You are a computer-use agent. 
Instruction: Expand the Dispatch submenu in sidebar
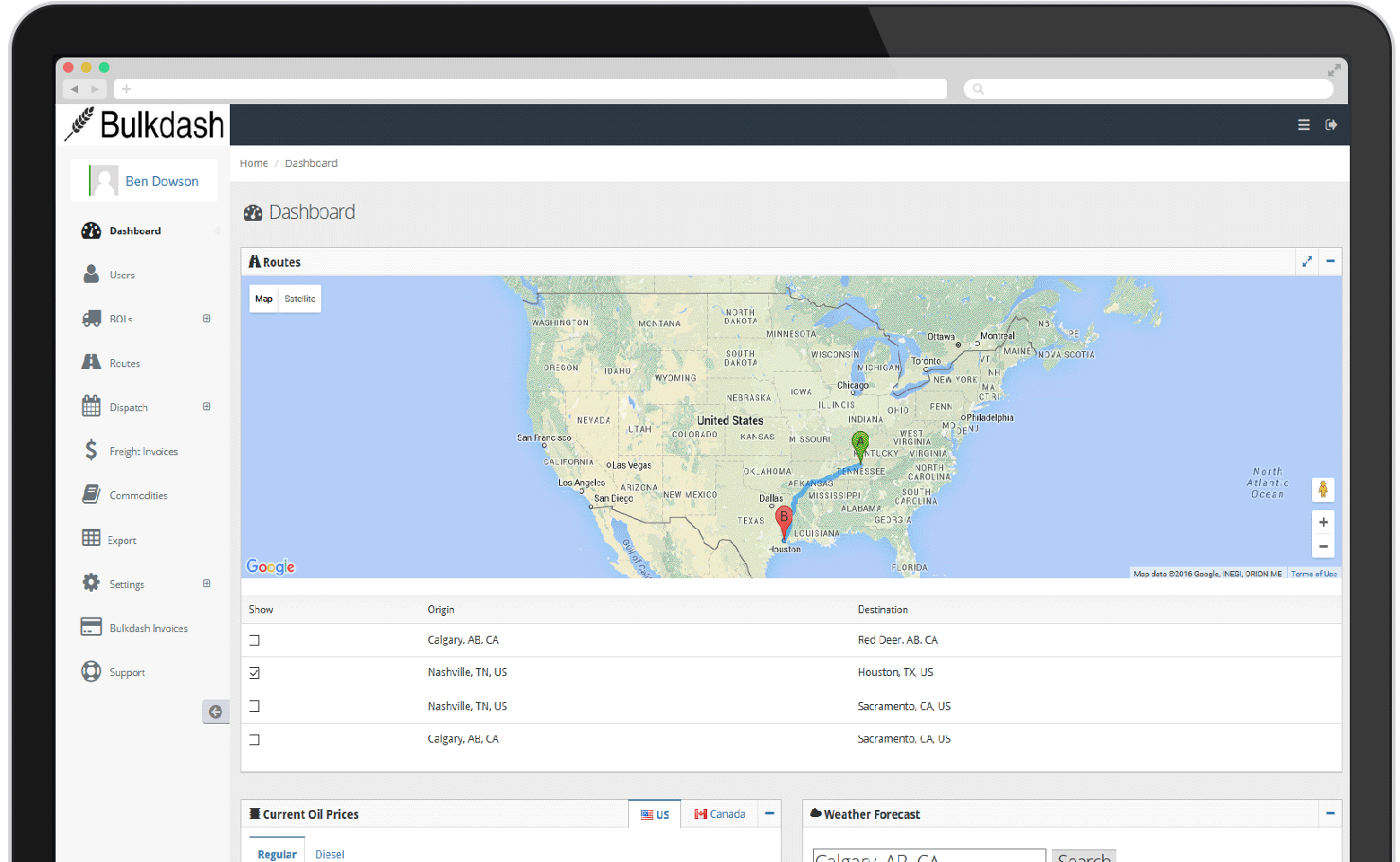tap(206, 407)
